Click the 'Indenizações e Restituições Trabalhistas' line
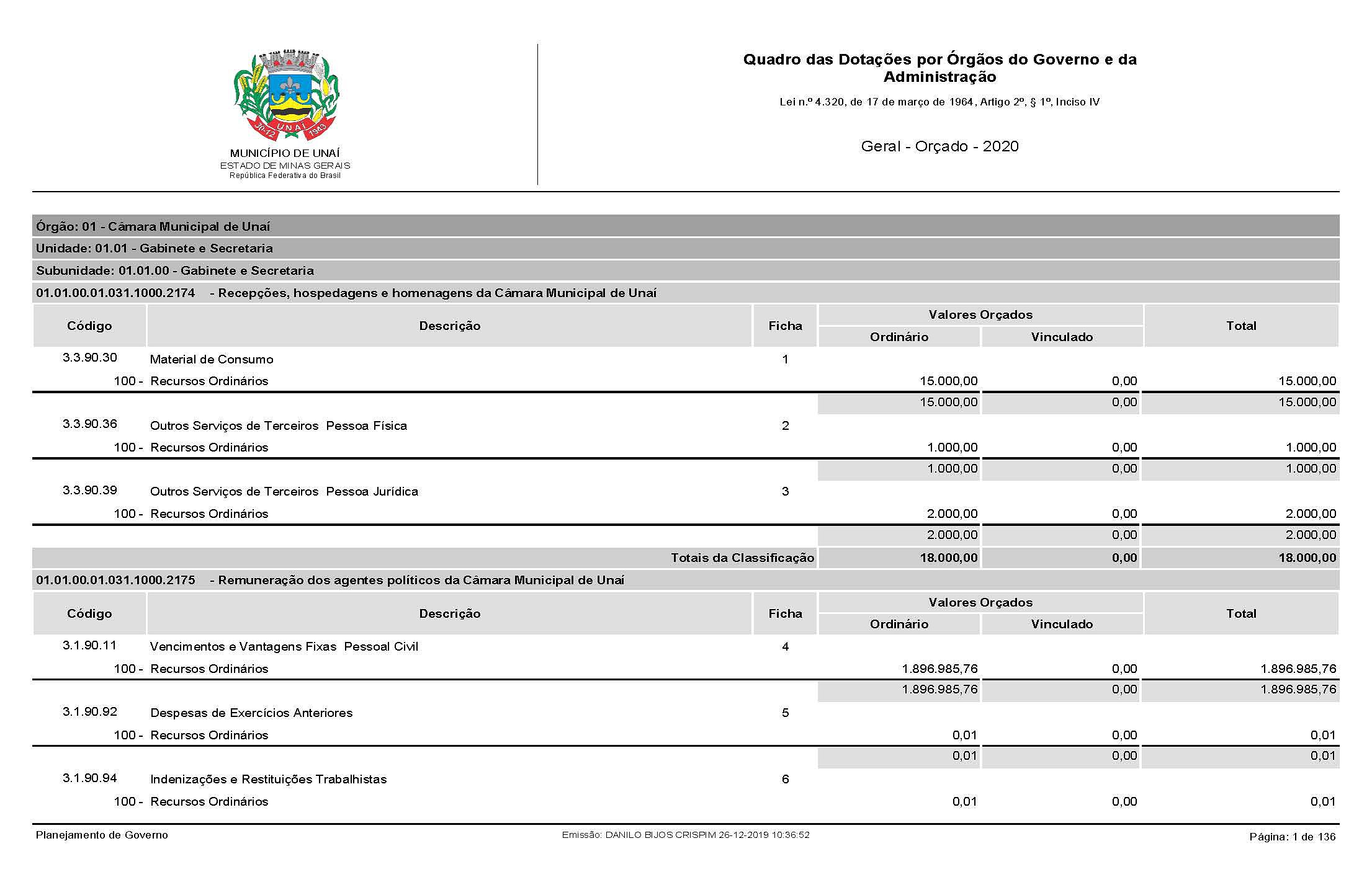Viewport: 1372px width, 877px height. click(x=268, y=779)
